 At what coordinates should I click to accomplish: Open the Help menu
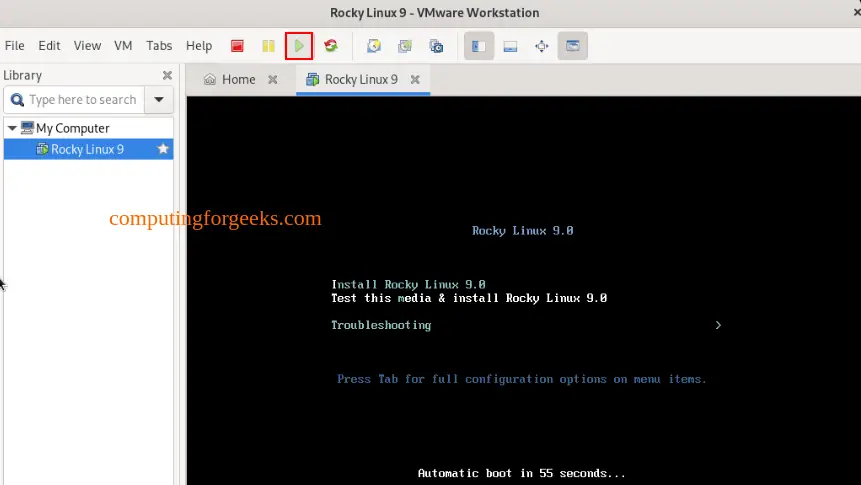pos(199,46)
